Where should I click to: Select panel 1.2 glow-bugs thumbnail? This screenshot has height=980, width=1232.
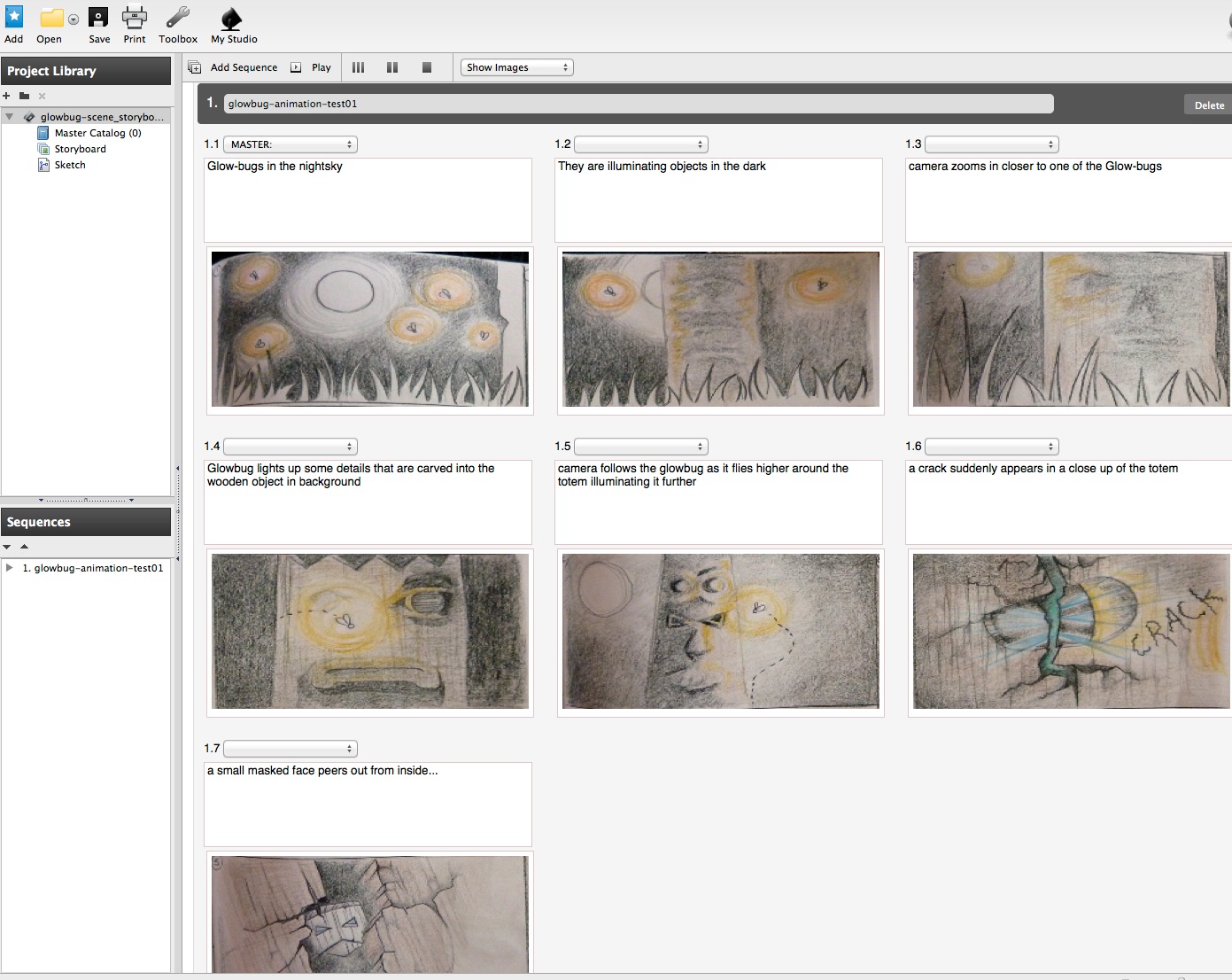(x=721, y=330)
